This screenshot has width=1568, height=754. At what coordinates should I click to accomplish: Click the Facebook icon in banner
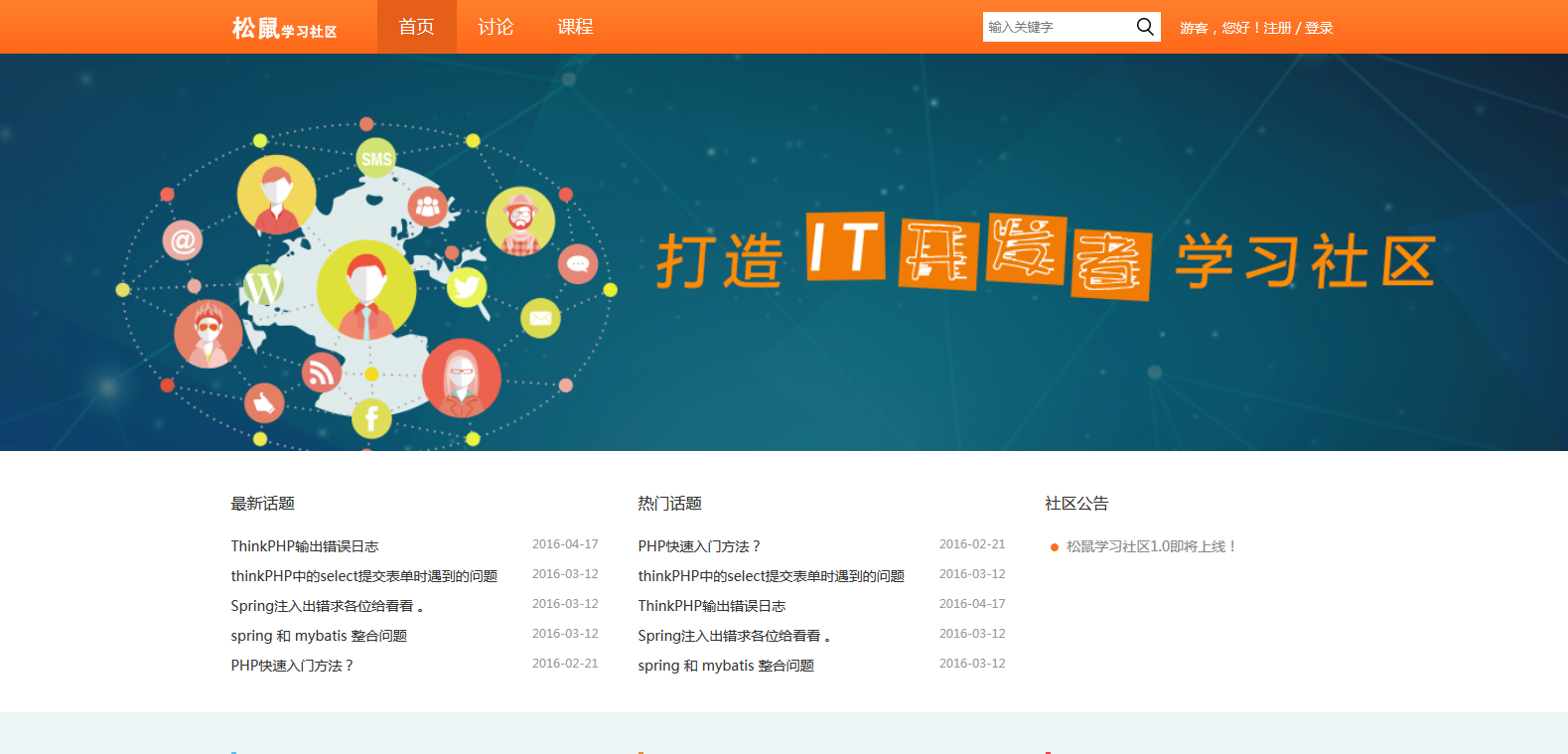tap(371, 418)
